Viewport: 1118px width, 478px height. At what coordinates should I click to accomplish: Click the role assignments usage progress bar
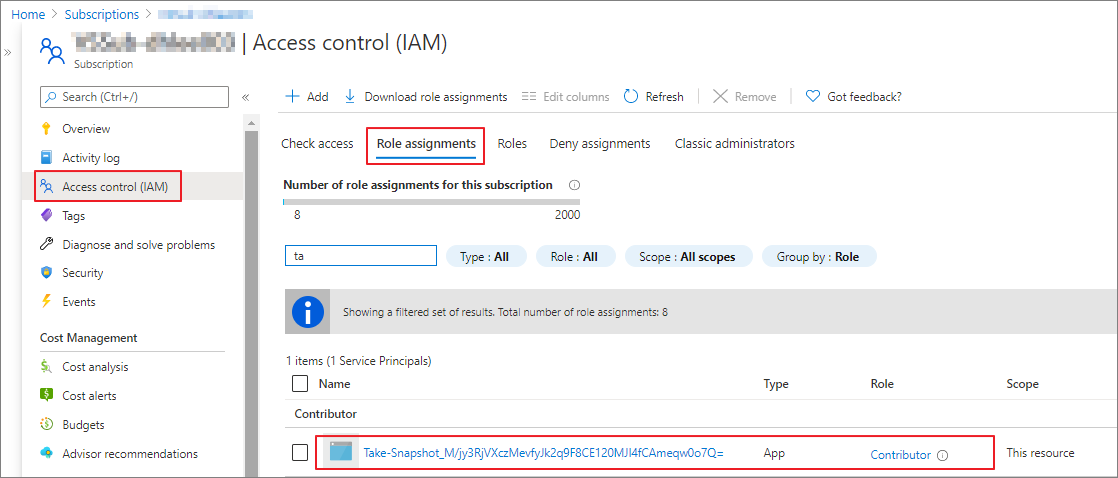click(431, 202)
